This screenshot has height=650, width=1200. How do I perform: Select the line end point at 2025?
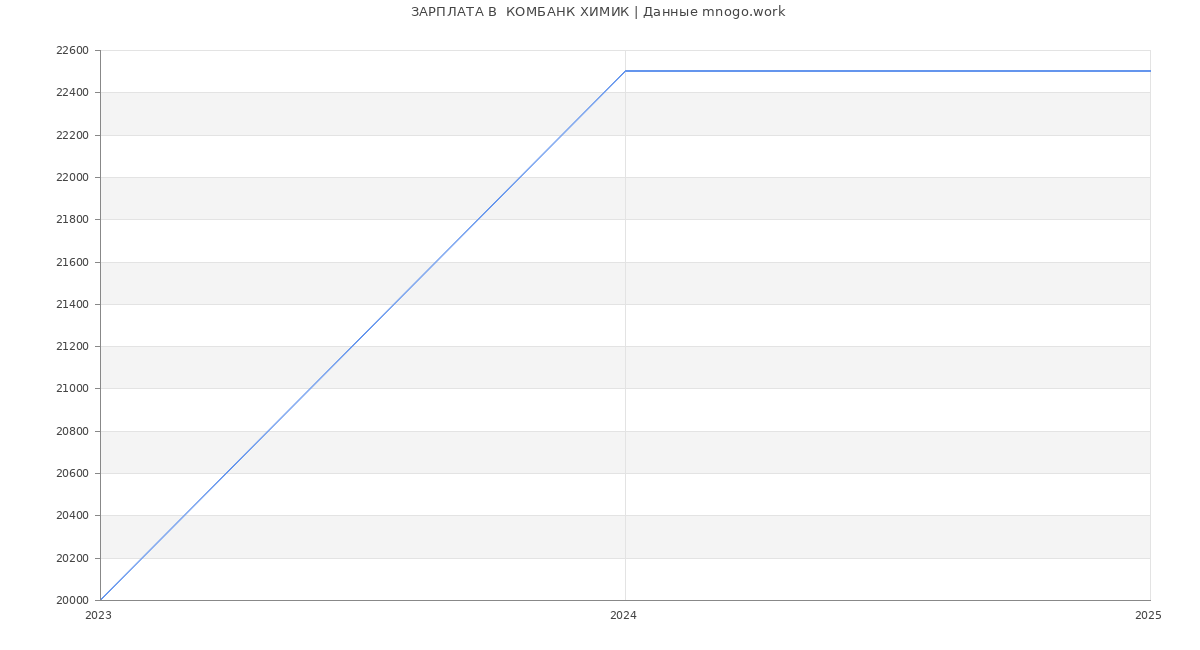pyautogui.click(x=1149, y=71)
